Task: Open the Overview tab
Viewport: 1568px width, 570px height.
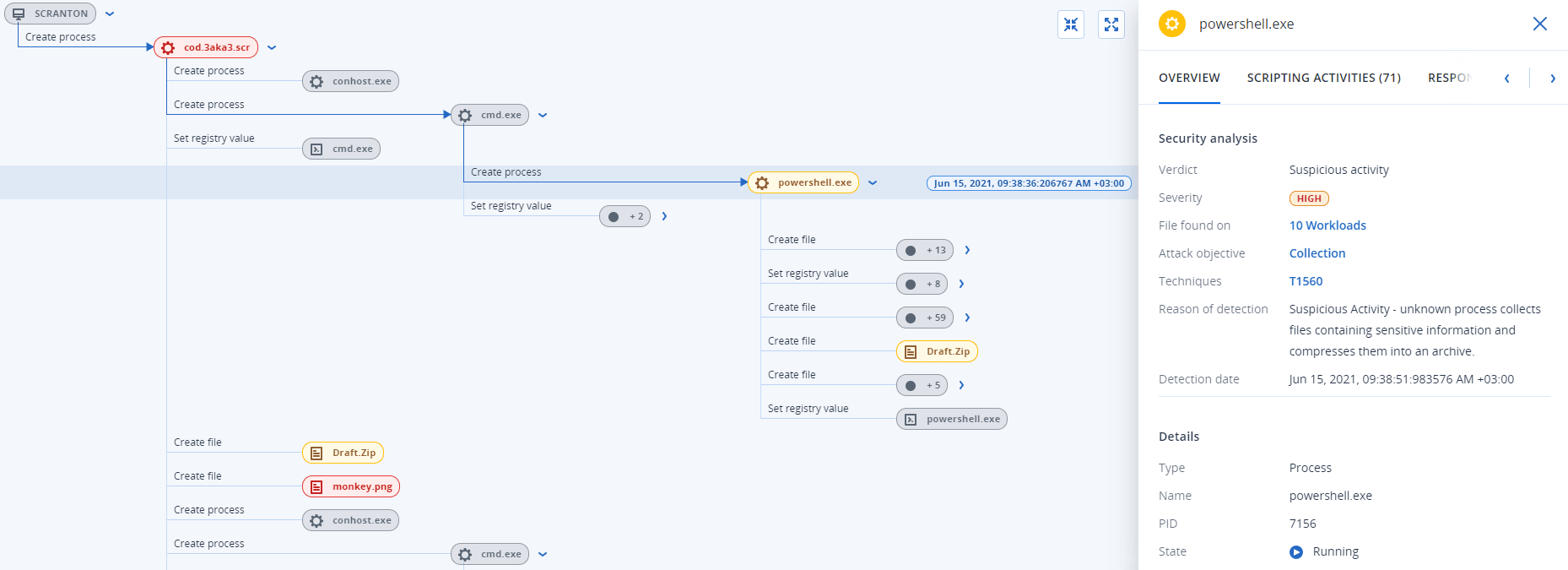Action: pyautogui.click(x=1189, y=78)
